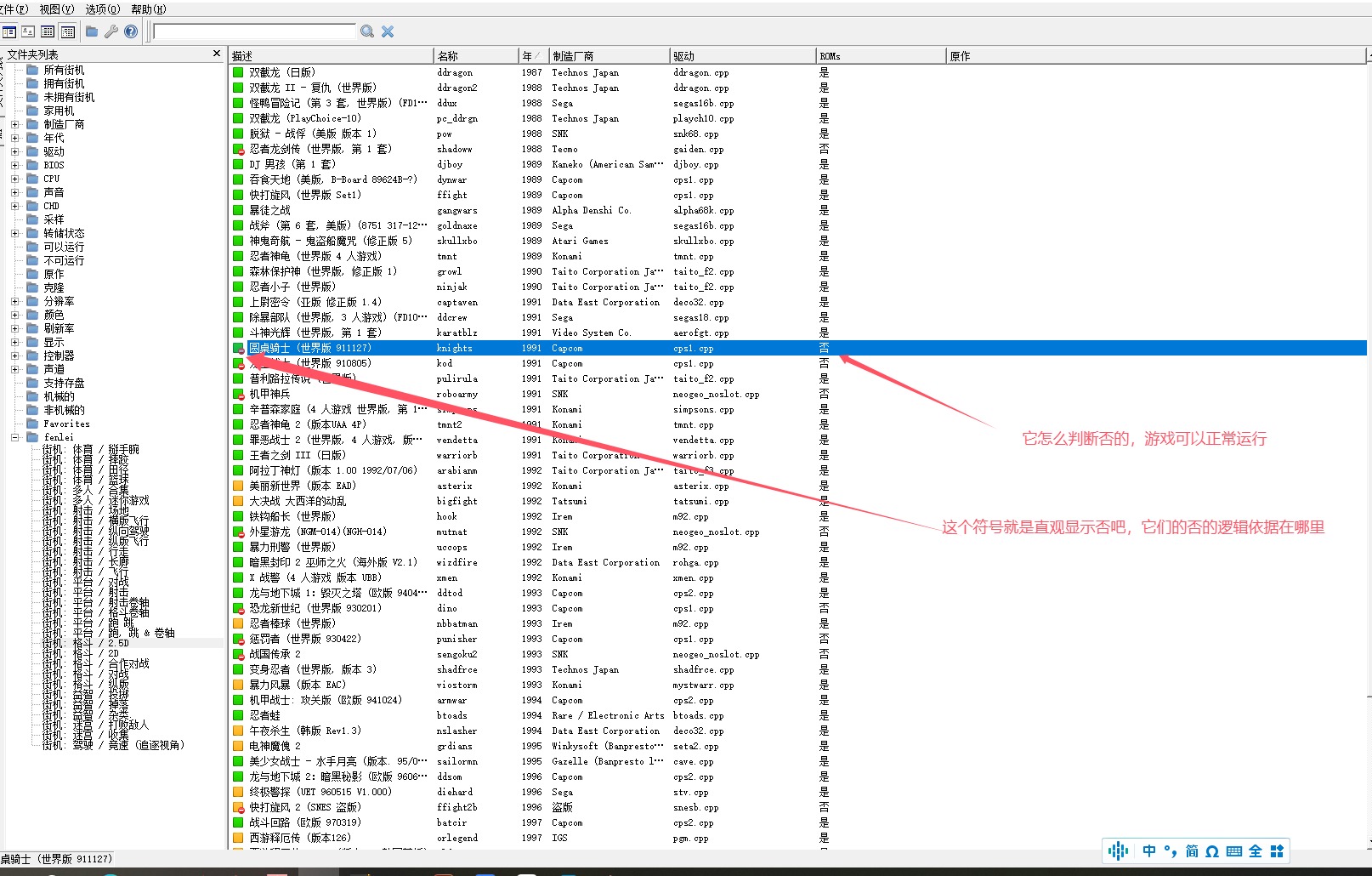The height and width of the screenshot is (876, 1372).
Task: Click the IME voice input waveform icon
Action: coord(1119,850)
